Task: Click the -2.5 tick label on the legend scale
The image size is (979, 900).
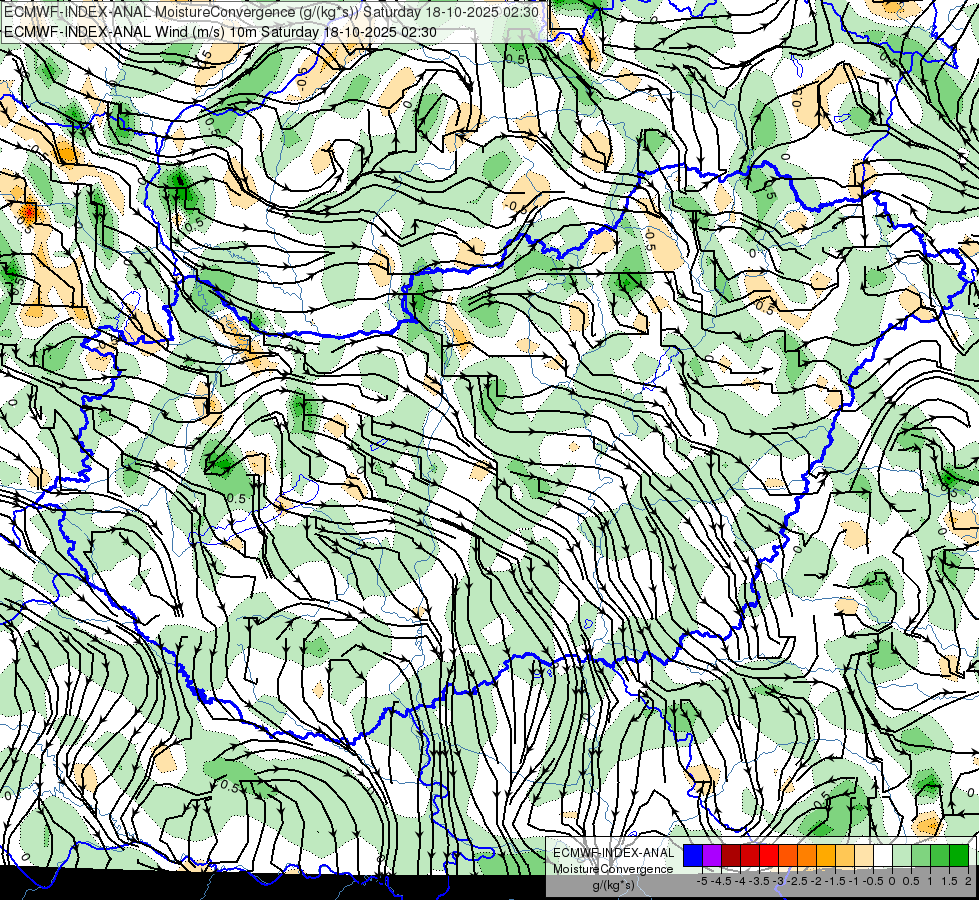Action: 797,881
